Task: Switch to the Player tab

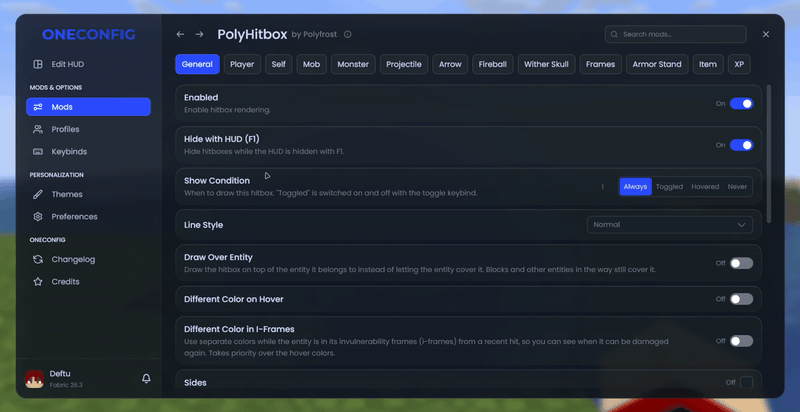Action: tap(242, 64)
